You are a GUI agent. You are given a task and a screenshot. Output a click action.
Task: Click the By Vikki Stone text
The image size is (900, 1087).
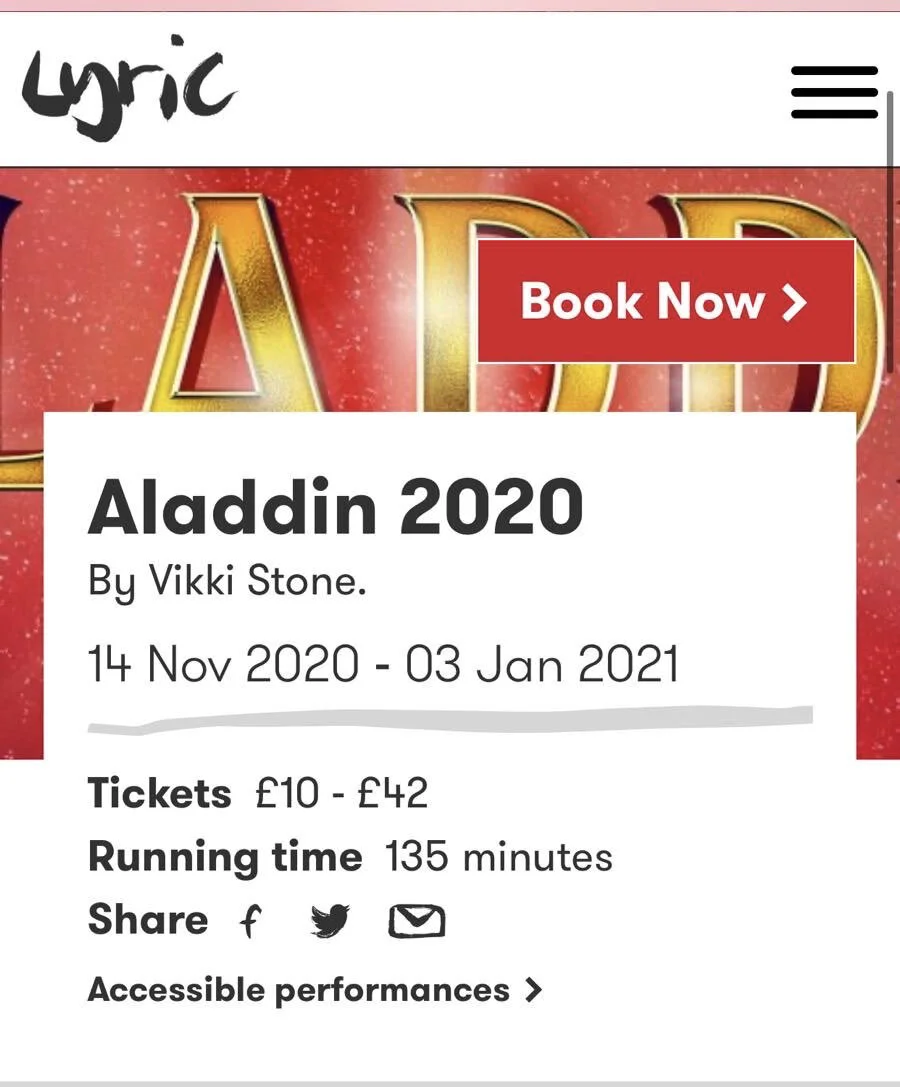pos(227,581)
